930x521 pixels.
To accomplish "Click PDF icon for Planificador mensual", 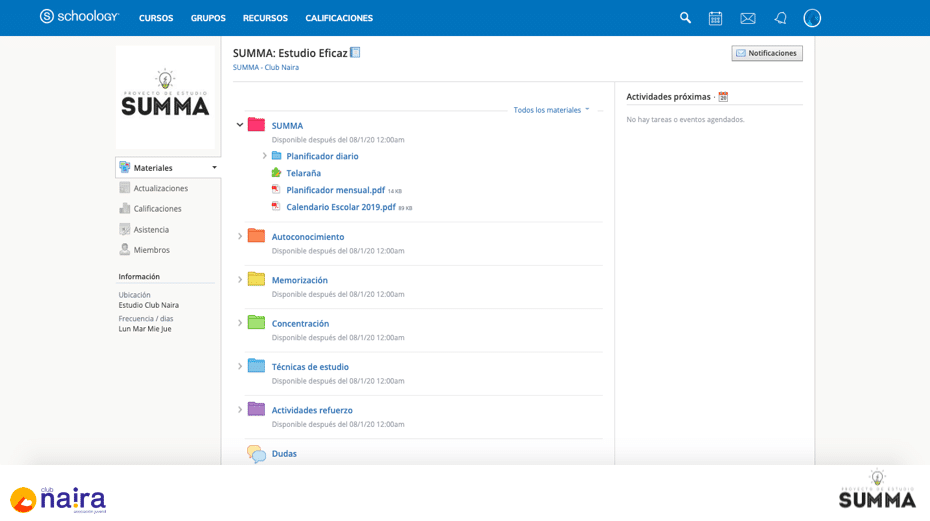I will pos(276,189).
